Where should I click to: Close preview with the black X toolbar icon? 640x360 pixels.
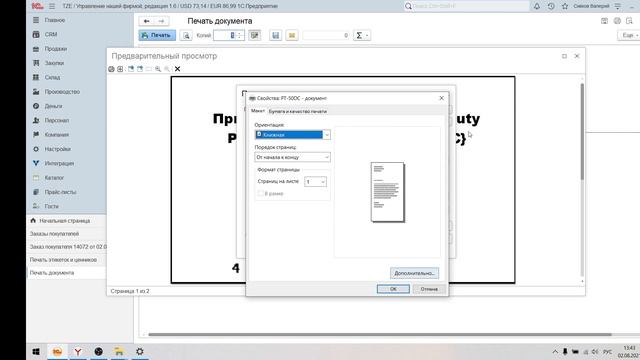pos(178,69)
